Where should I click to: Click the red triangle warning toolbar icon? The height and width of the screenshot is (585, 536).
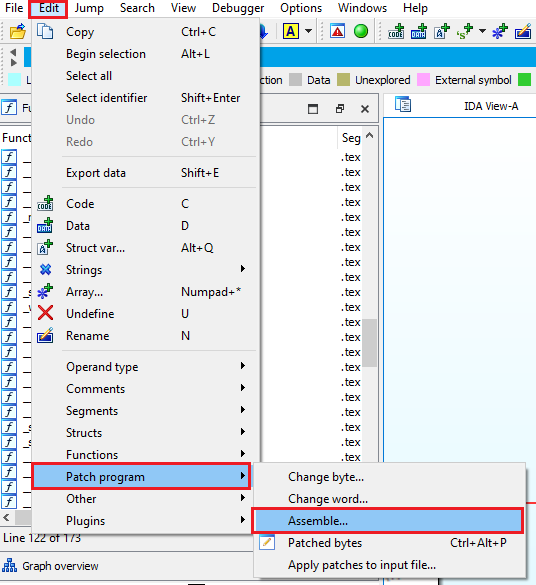pyautogui.click(x=337, y=31)
